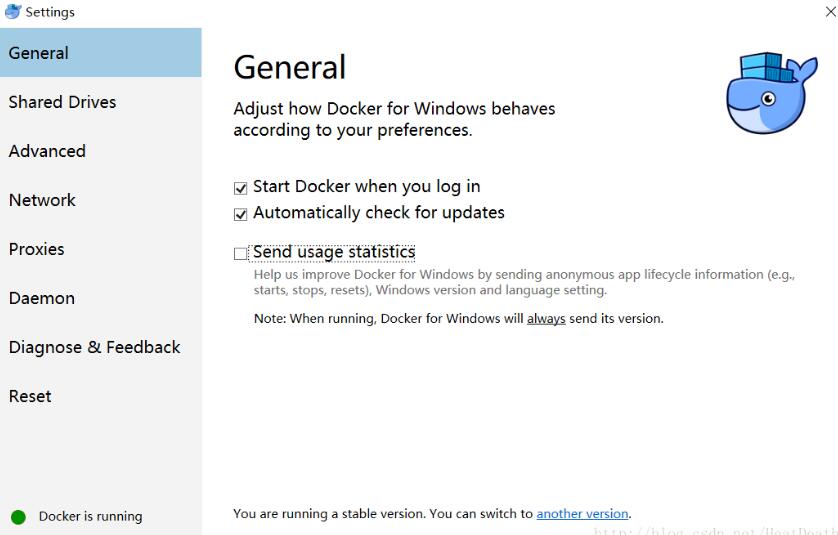Follow the another version link
The width and height of the screenshot is (838, 535).
582,514
